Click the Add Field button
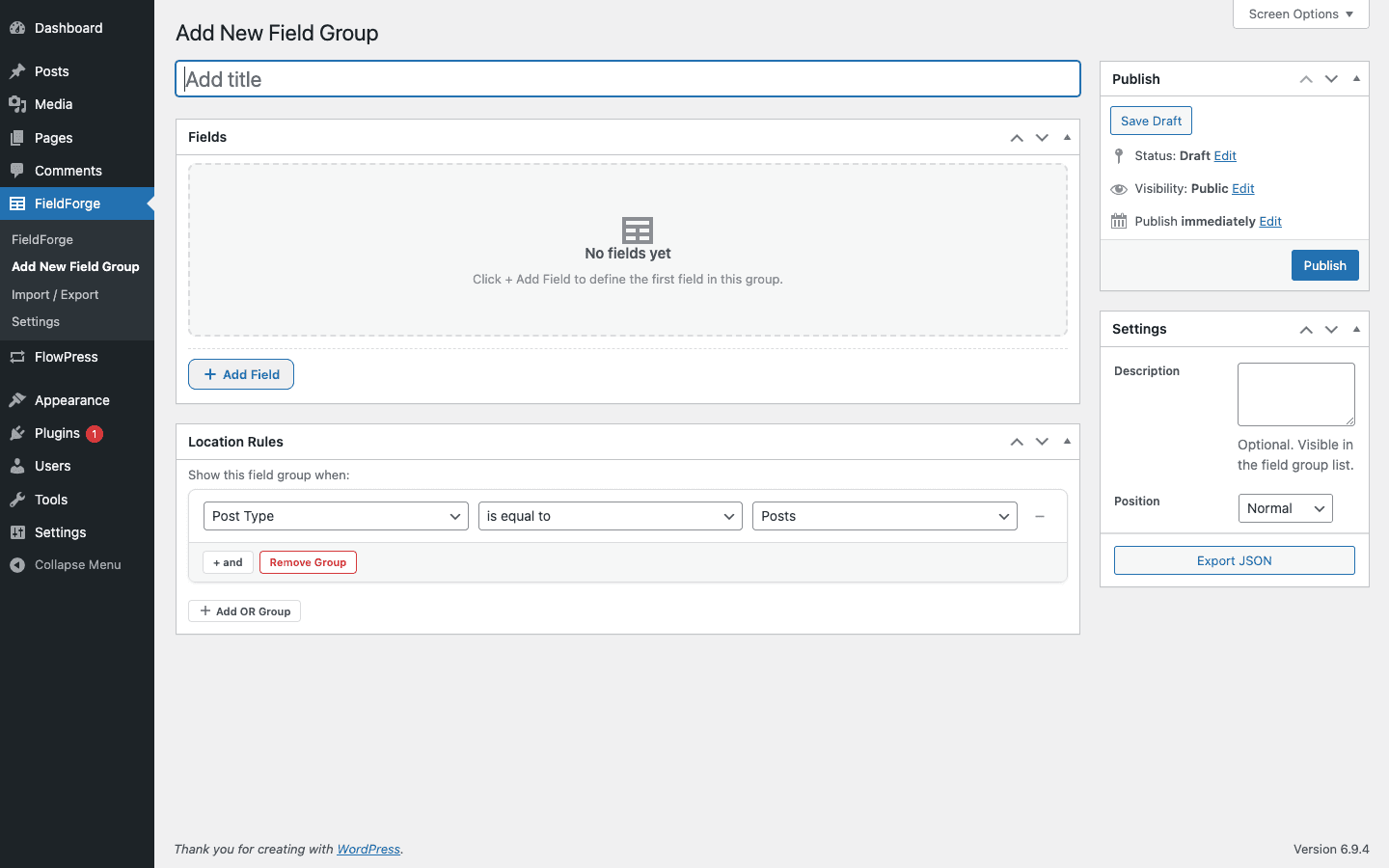Image resolution: width=1389 pixels, height=868 pixels. coord(241,374)
